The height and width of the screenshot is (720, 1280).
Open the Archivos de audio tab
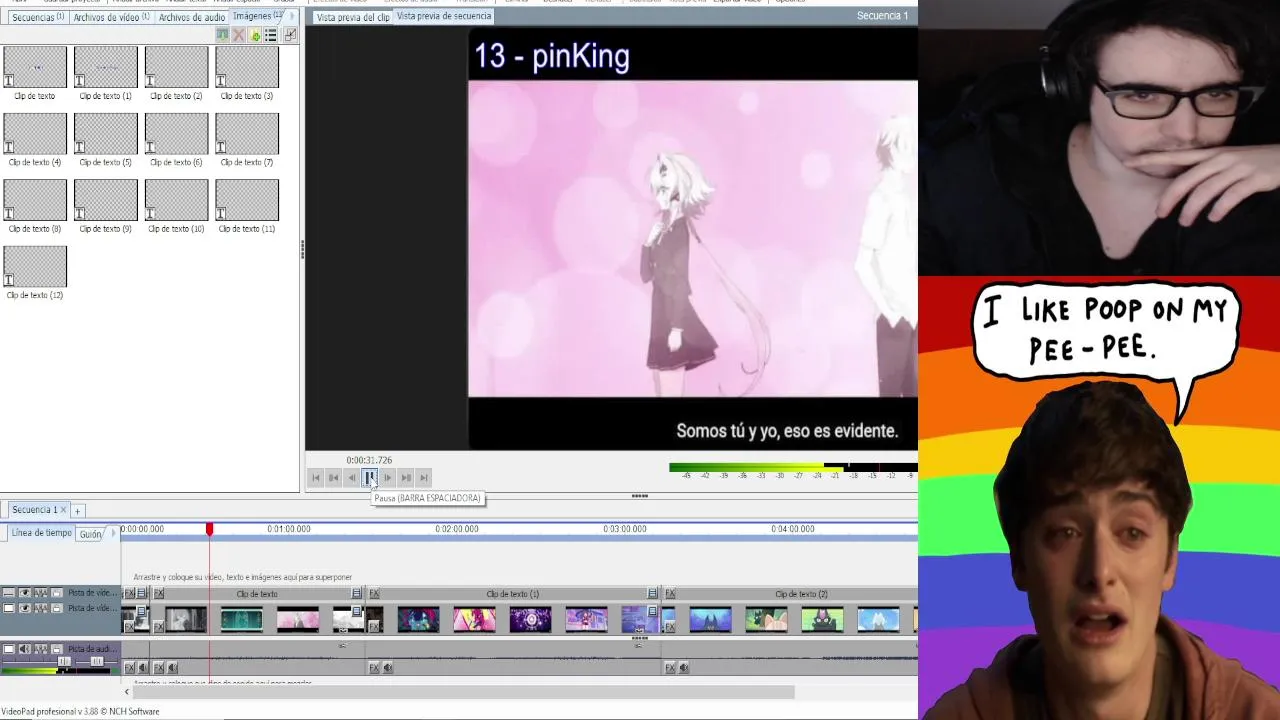[x=191, y=17]
